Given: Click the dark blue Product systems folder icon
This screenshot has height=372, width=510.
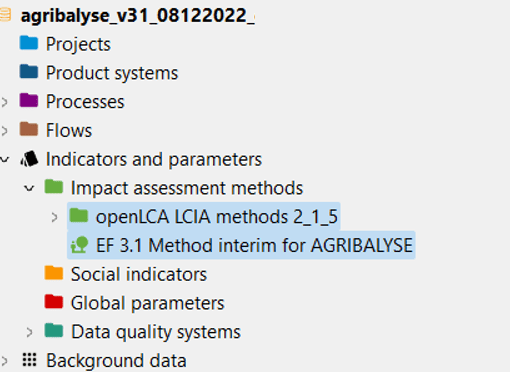Looking at the screenshot, I should pos(29,72).
